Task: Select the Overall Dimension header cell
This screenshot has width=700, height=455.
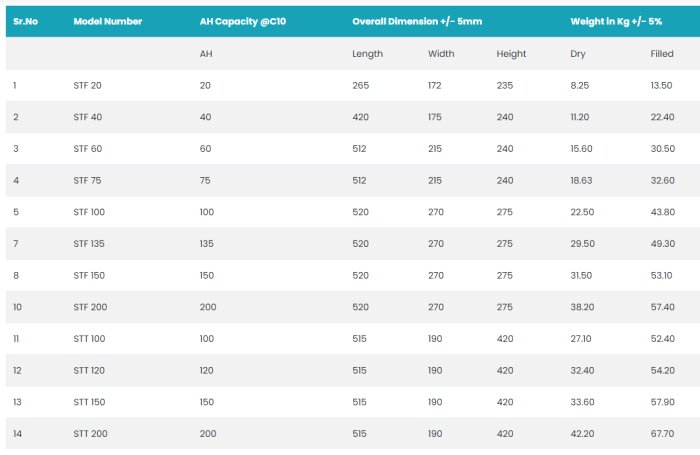Action: [417, 21]
